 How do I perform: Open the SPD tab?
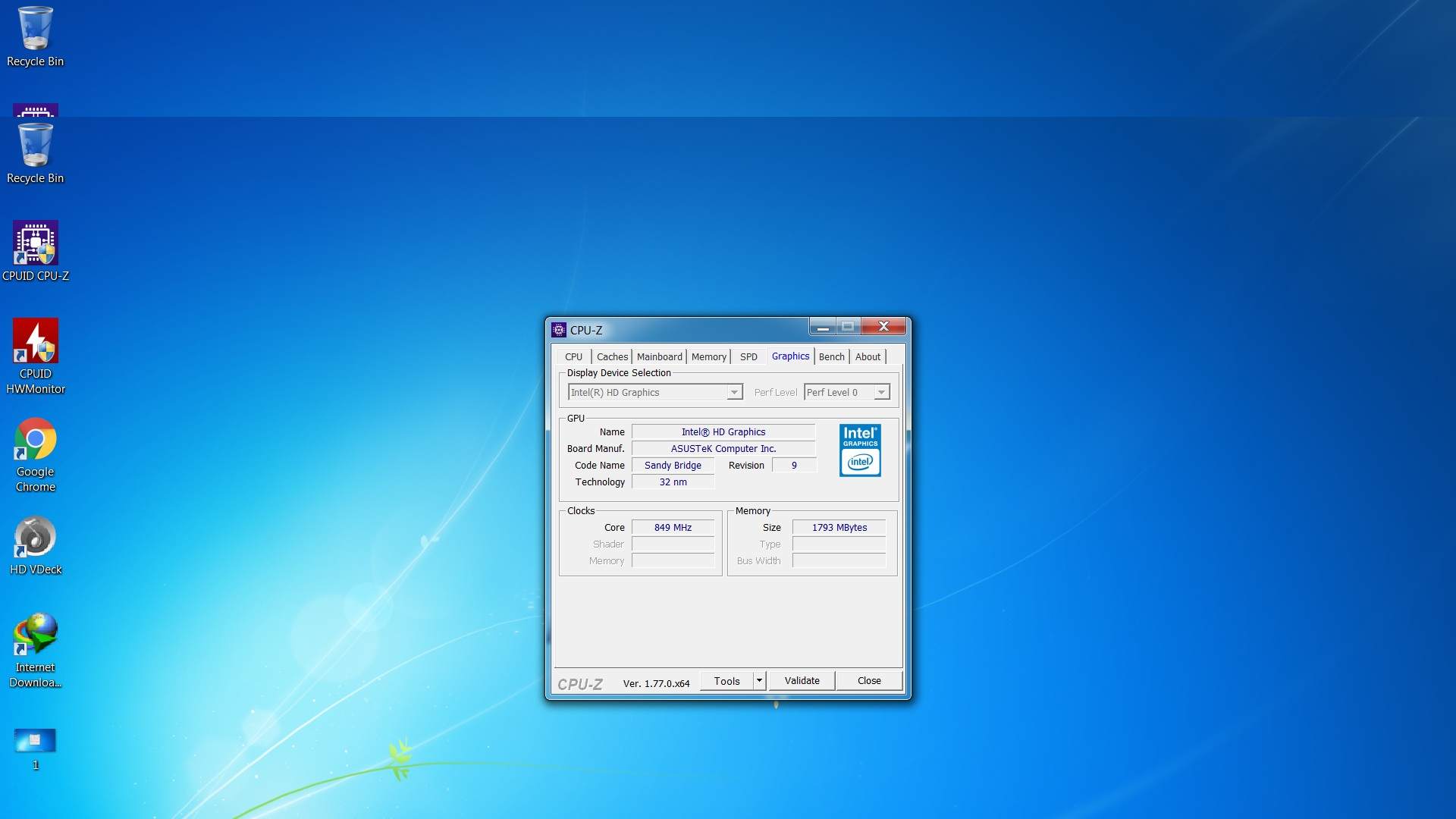coord(748,357)
